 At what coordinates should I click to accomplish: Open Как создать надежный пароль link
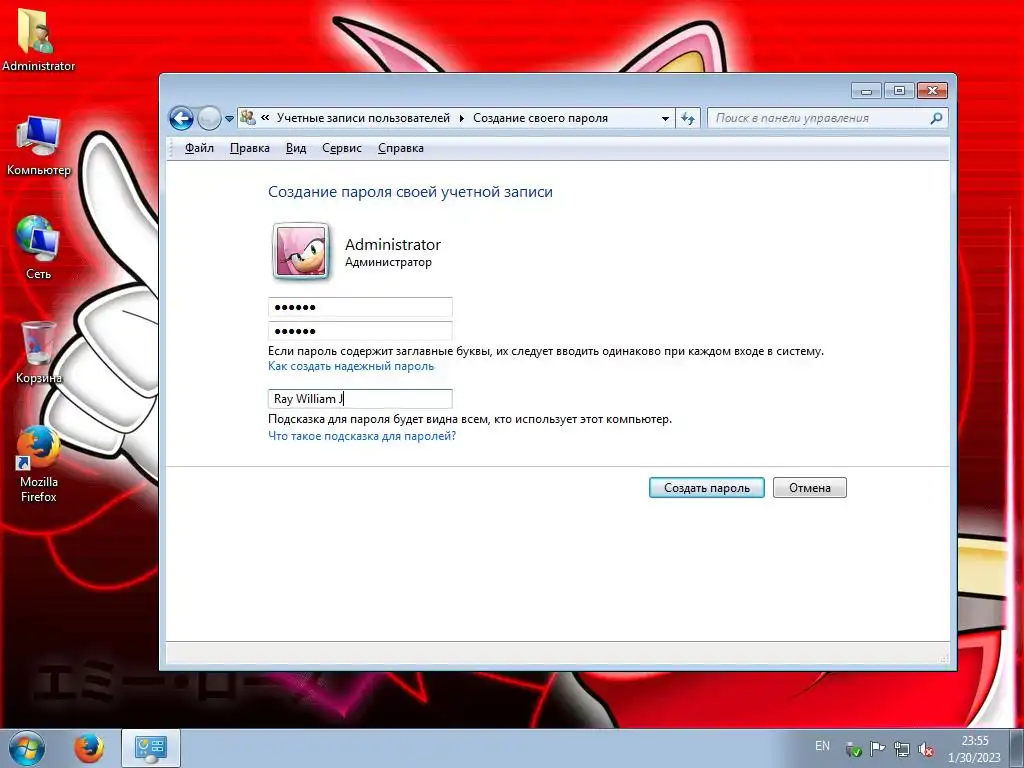pos(351,366)
